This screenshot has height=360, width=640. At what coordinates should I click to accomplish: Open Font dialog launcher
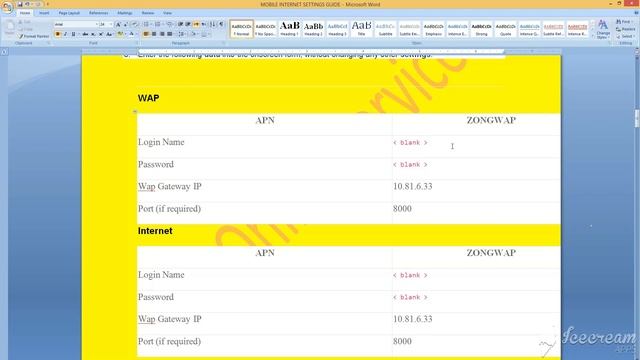138,43
